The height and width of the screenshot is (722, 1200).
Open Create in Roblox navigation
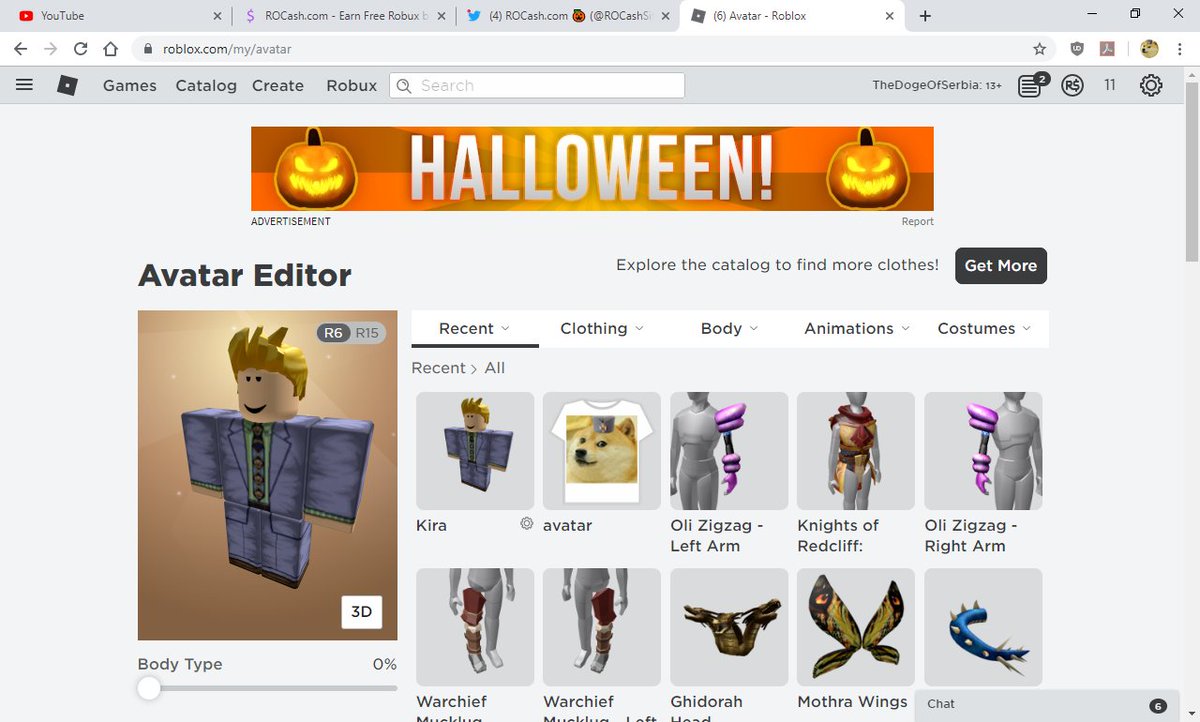point(278,86)
